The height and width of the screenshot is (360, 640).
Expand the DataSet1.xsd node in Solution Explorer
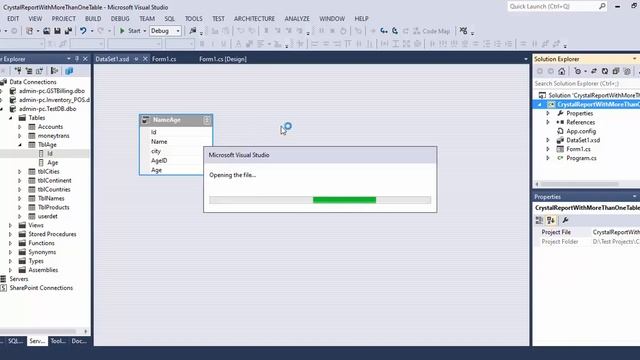tap(548, 140)
